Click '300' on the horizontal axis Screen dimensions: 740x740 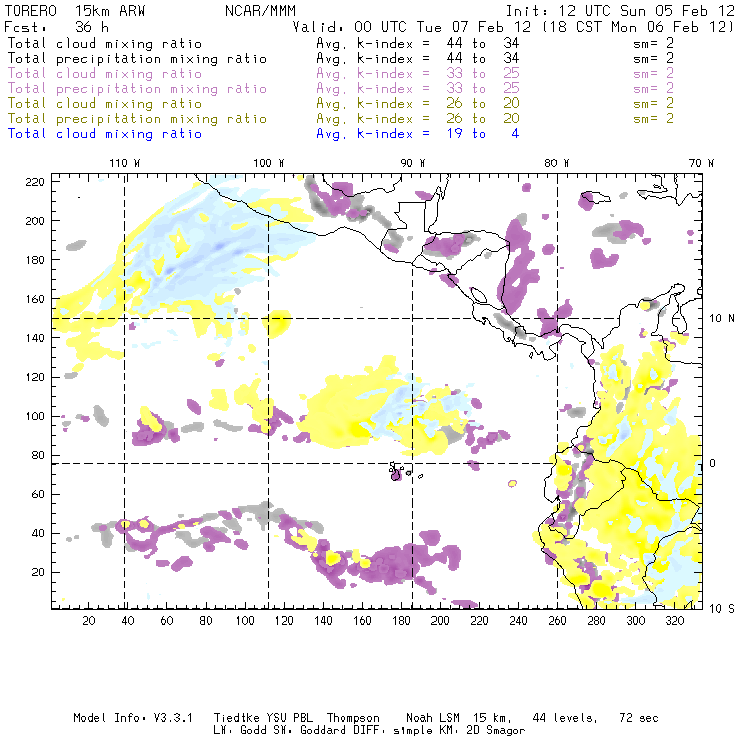click(636, 621)
